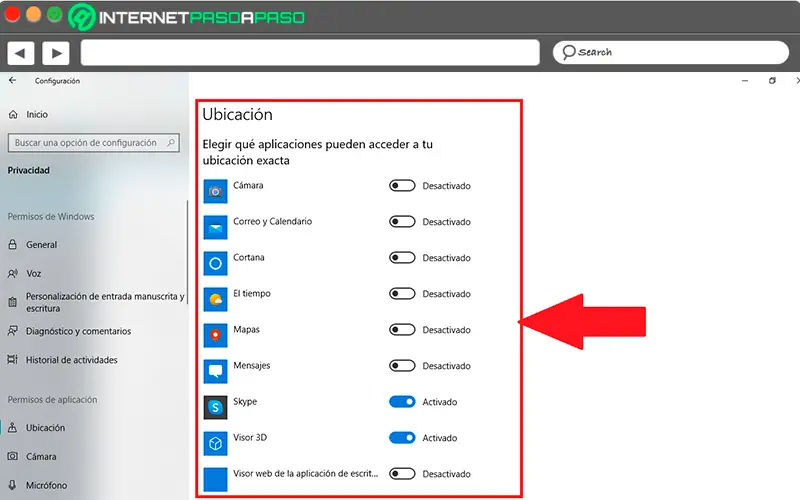Click the El tiempo weather icon
Viewport: 800px width, 500px height.
pos(215,299)
